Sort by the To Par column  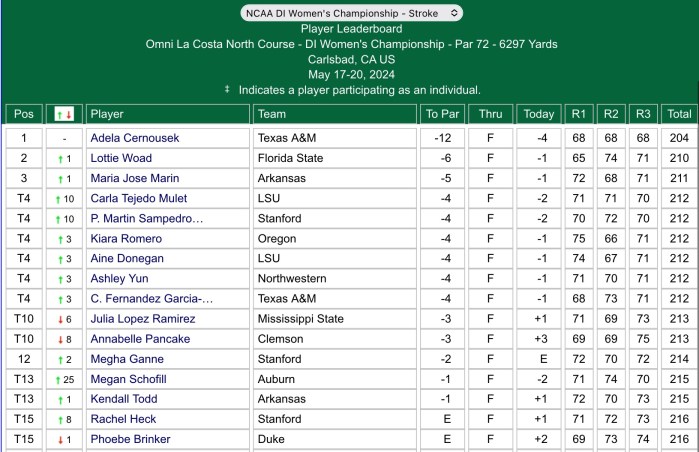[439, 114]
